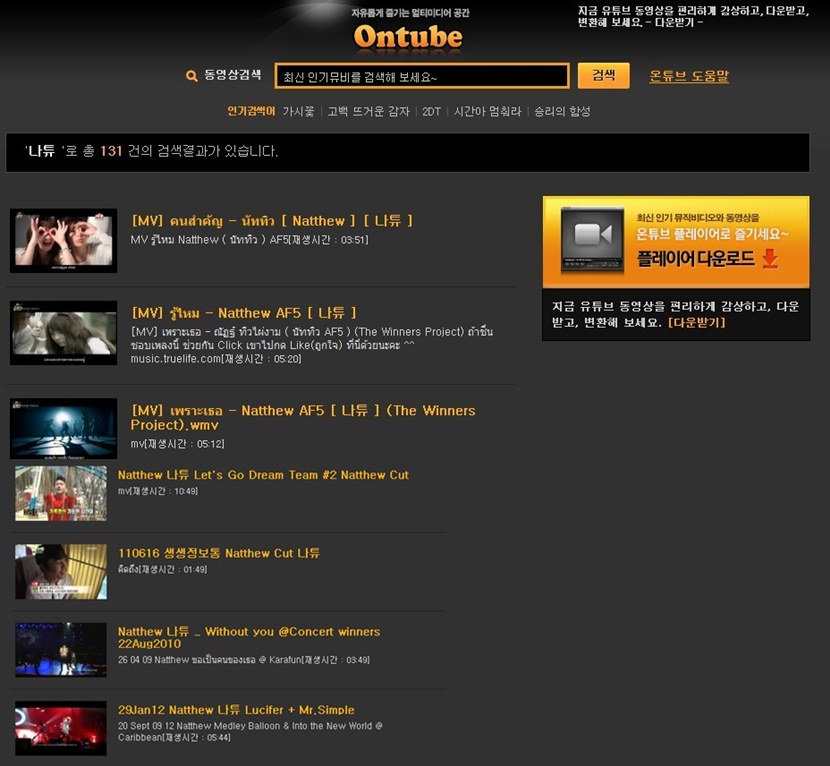This screenshot has height=766, width=830.
Task: Click the mv 재생시간 : 05:12 text
Action: tap(177, 444)
